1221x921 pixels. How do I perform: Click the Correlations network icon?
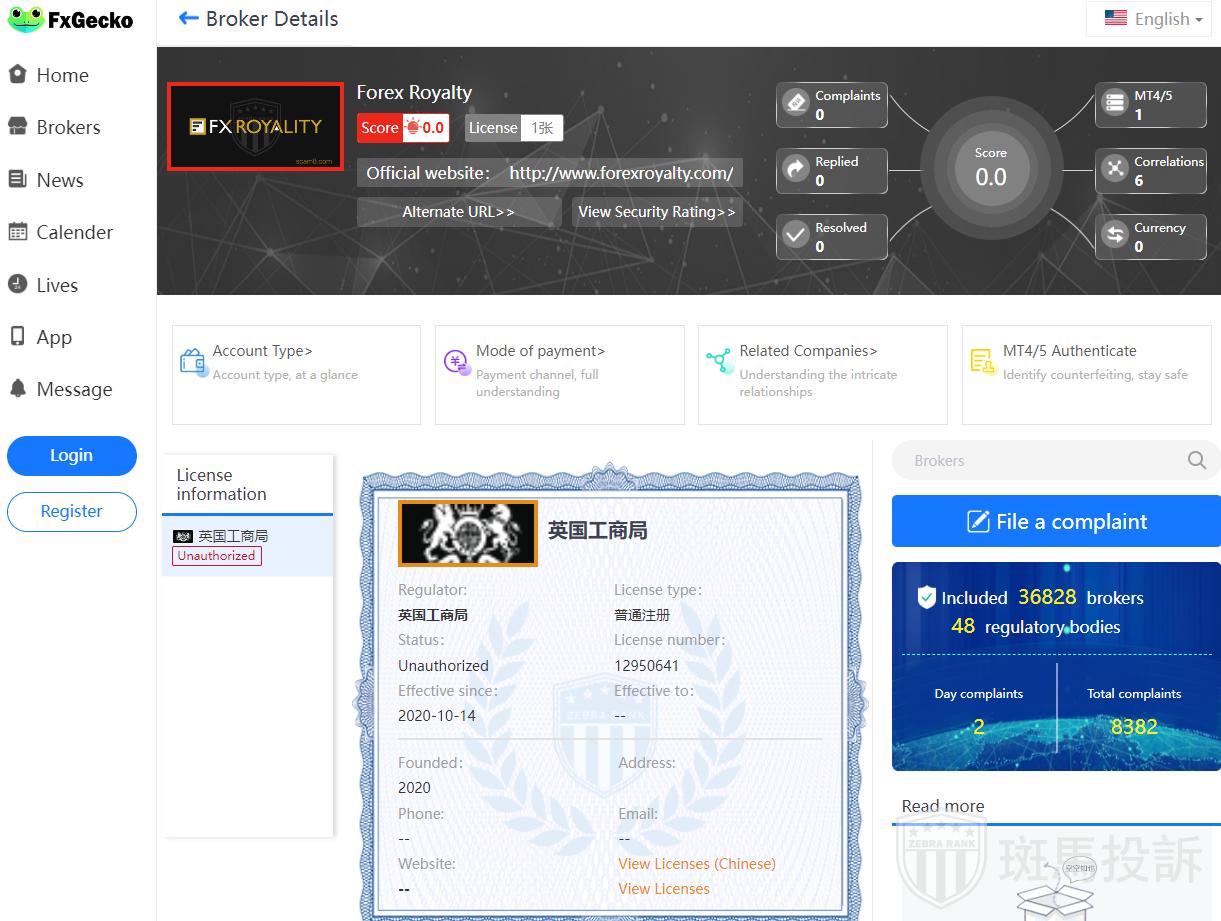[1114, 170]
